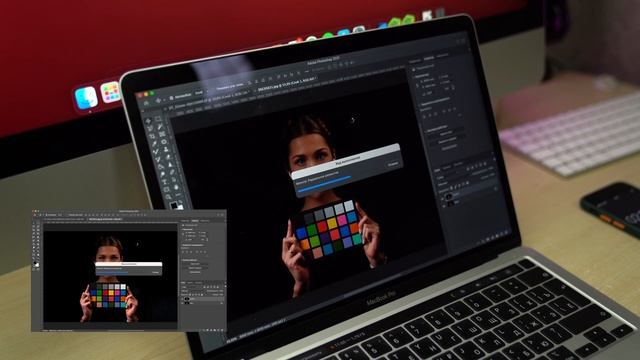
Task: Toggle width-height link in laptop Properties panel
Action: (x=418, y=85)
